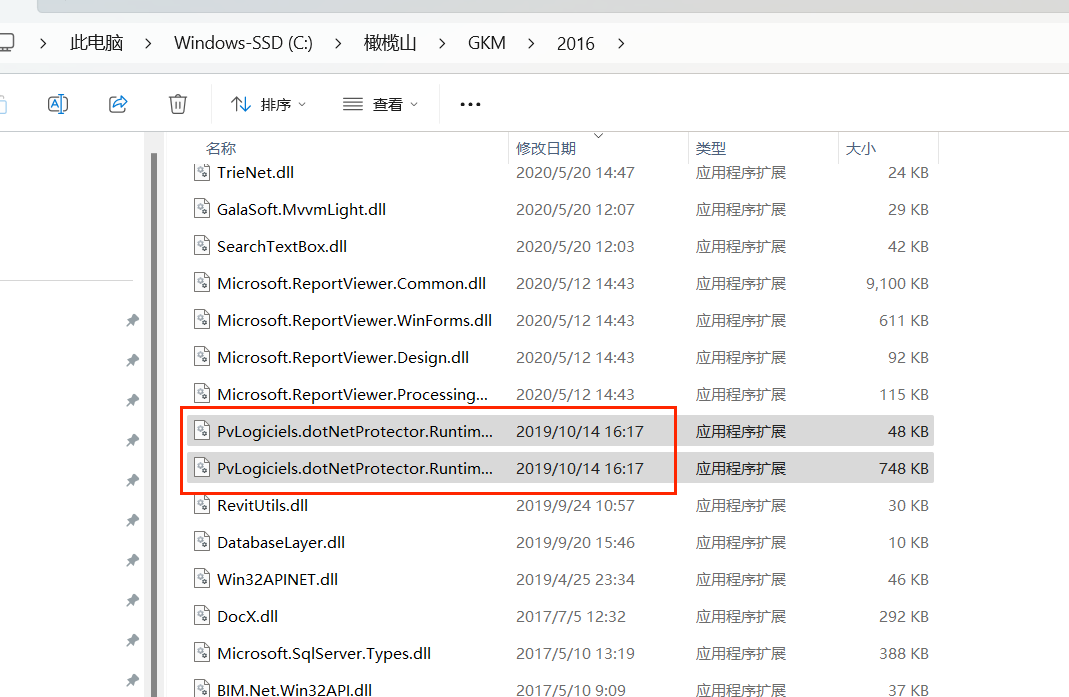Click the Delete trash can icon
Image resolution: width=1069 pixels, height=697 pixels.
(x=177, y=104)
